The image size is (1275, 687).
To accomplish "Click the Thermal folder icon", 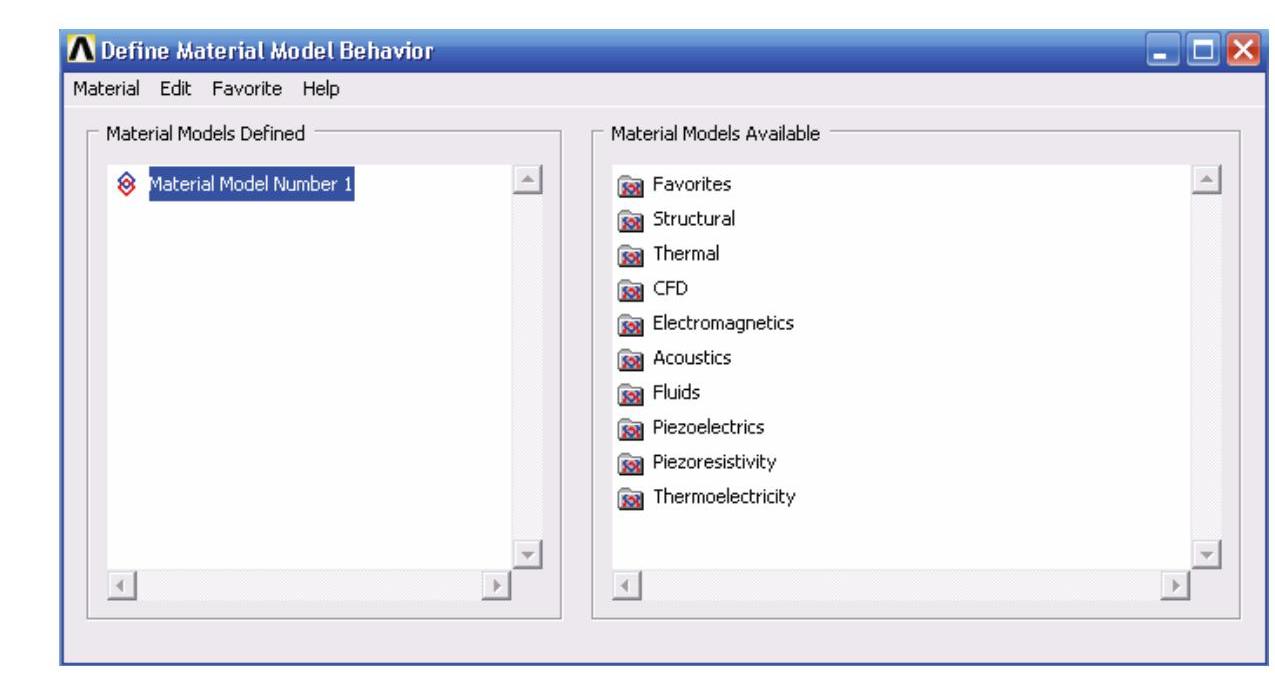I will click(x=631, y=254).
